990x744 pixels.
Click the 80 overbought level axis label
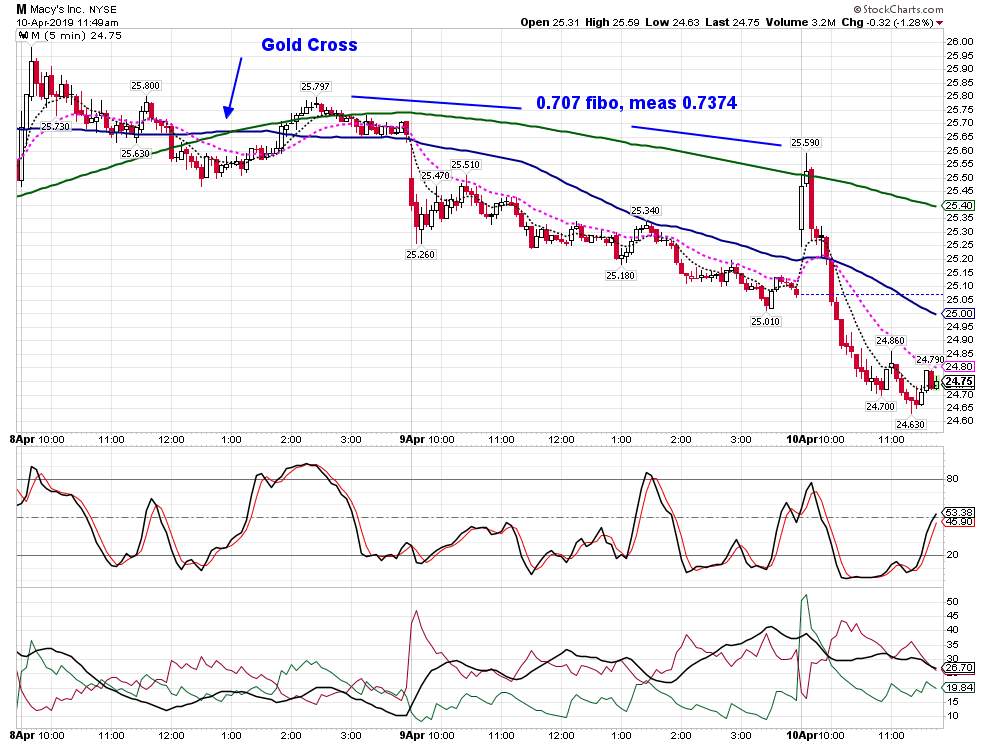[x=952, y=479]
